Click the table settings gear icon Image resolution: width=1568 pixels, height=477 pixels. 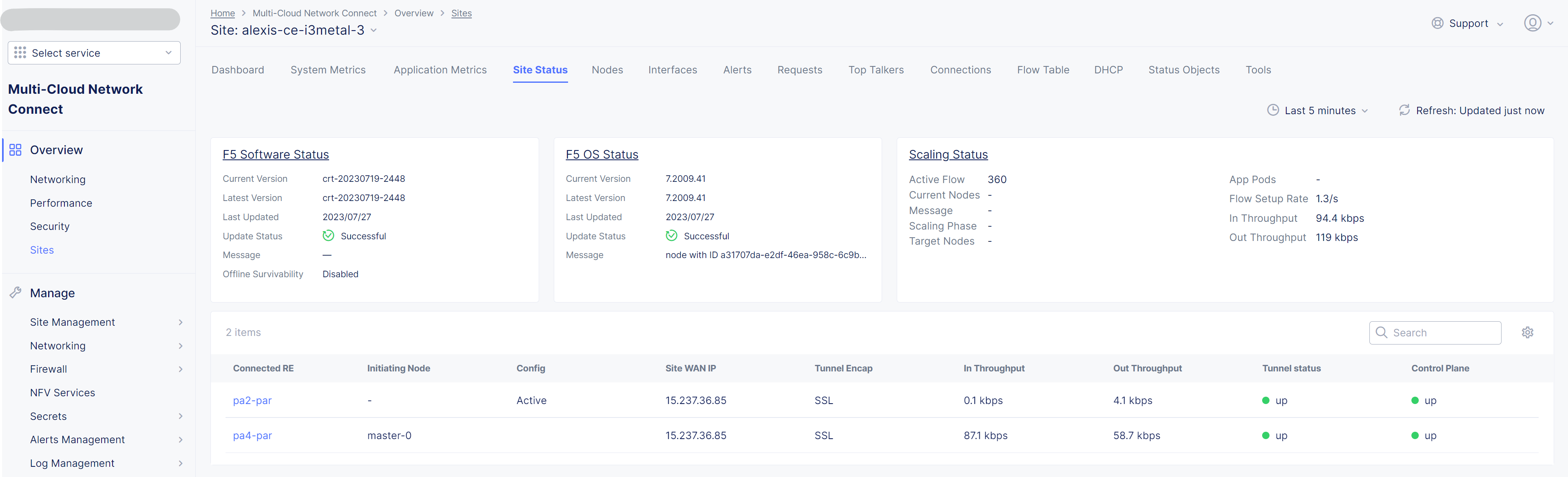[1527, 332]
